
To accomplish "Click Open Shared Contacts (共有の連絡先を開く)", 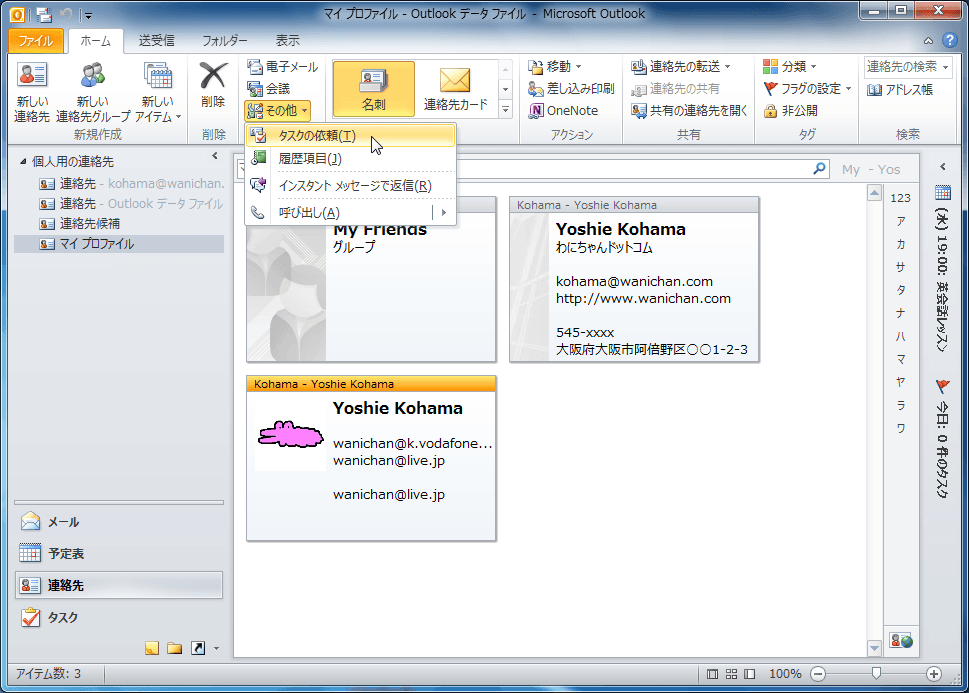I will (x=688, y=111).
